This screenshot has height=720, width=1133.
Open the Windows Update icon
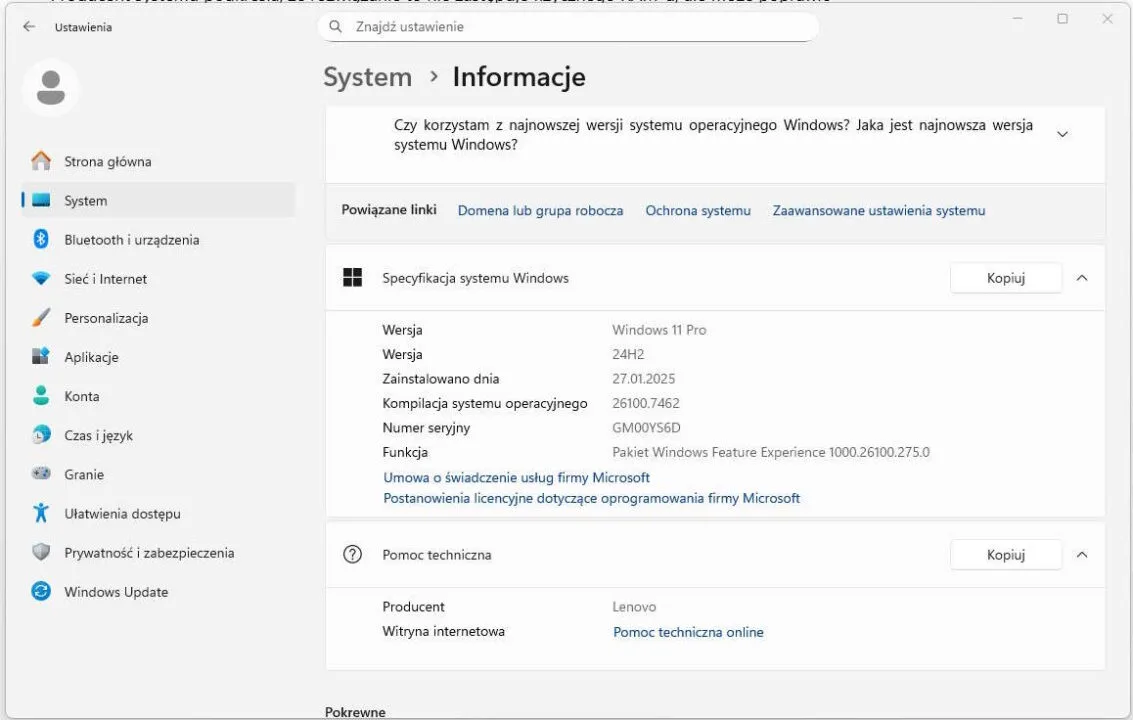pyautogui.click(x=41, y=592)
